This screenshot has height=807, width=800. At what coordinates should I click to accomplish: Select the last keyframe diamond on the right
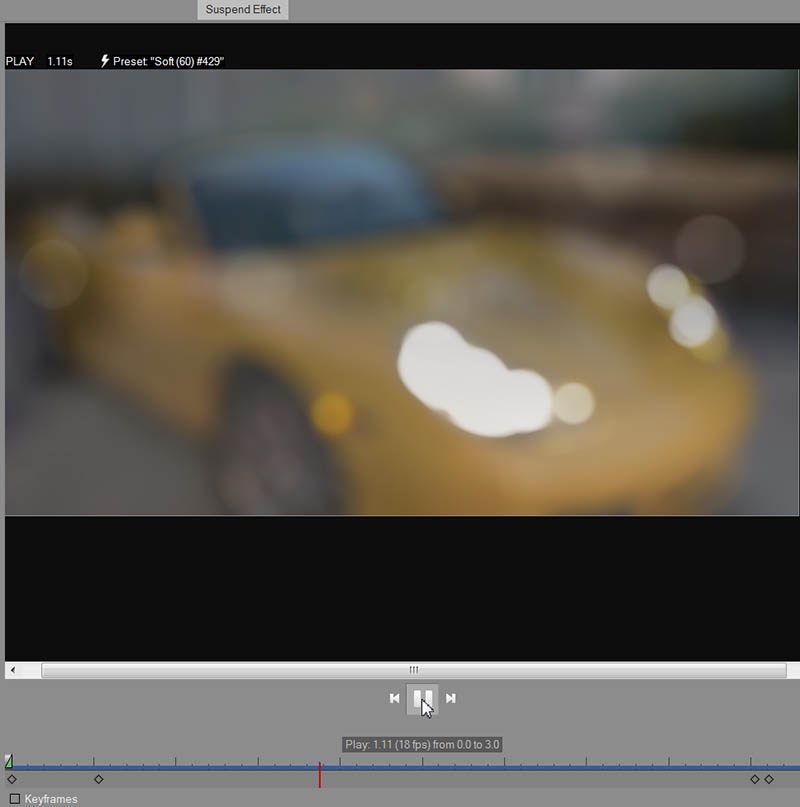(x=769, y=779)
